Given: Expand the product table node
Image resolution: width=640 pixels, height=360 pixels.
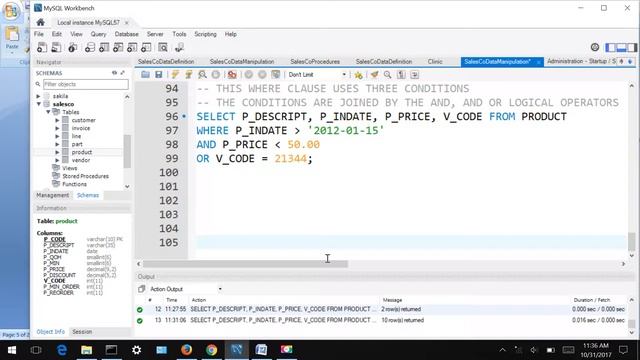Looking at the screenshot, I should [57, 152].
